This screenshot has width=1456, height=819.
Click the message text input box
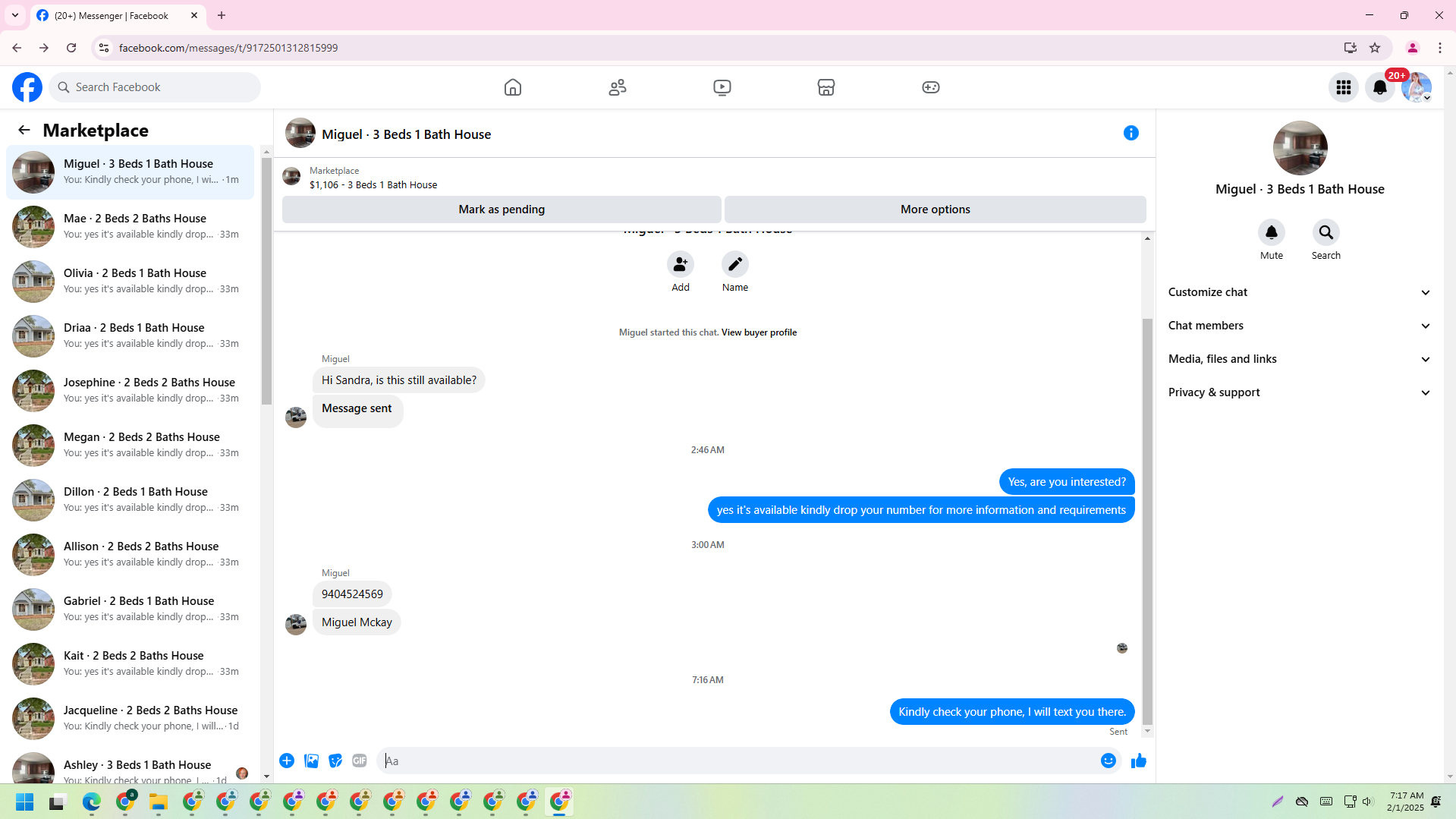pos(736,761)
